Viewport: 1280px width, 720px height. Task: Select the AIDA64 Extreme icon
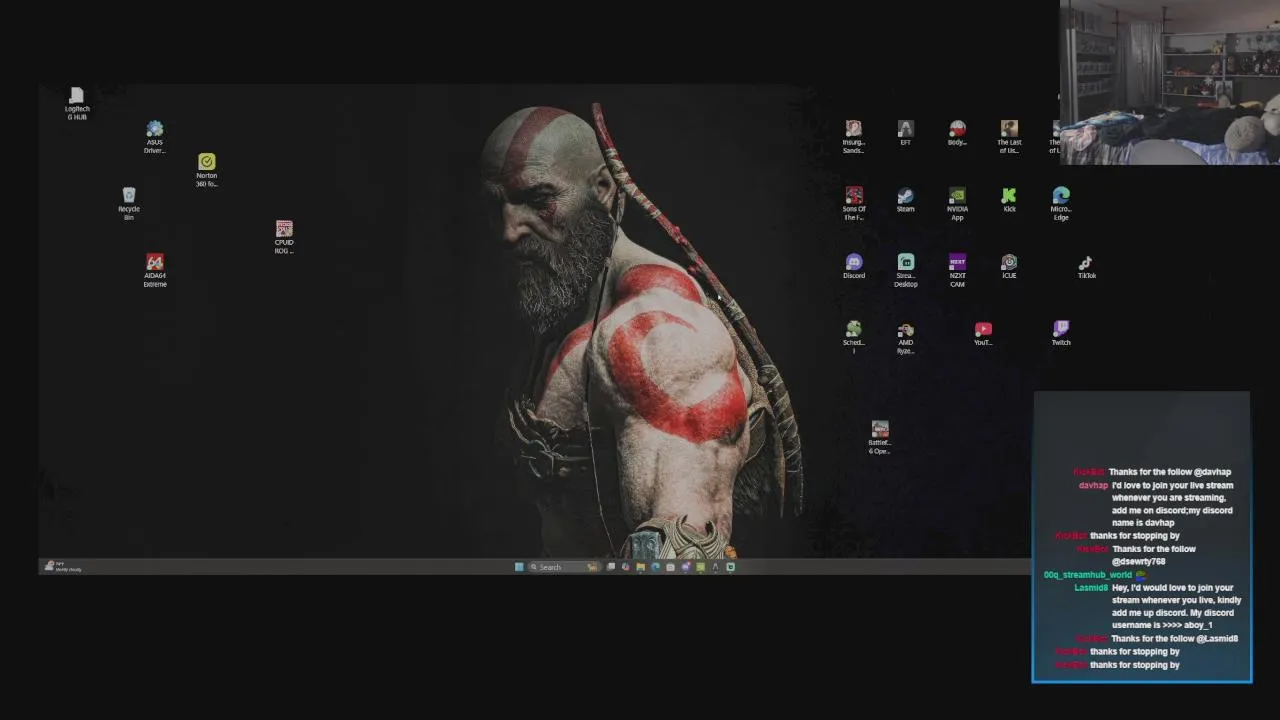pyautogui.click(x=154, y=271)
